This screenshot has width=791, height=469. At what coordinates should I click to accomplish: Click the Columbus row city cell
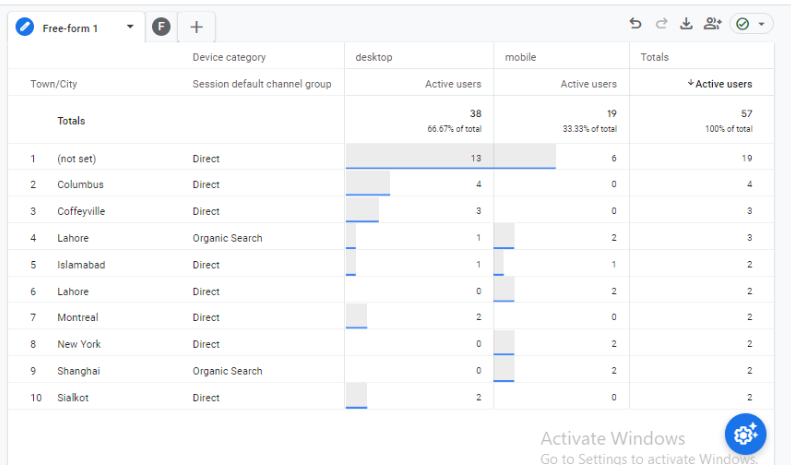click(x=80, y=185)
